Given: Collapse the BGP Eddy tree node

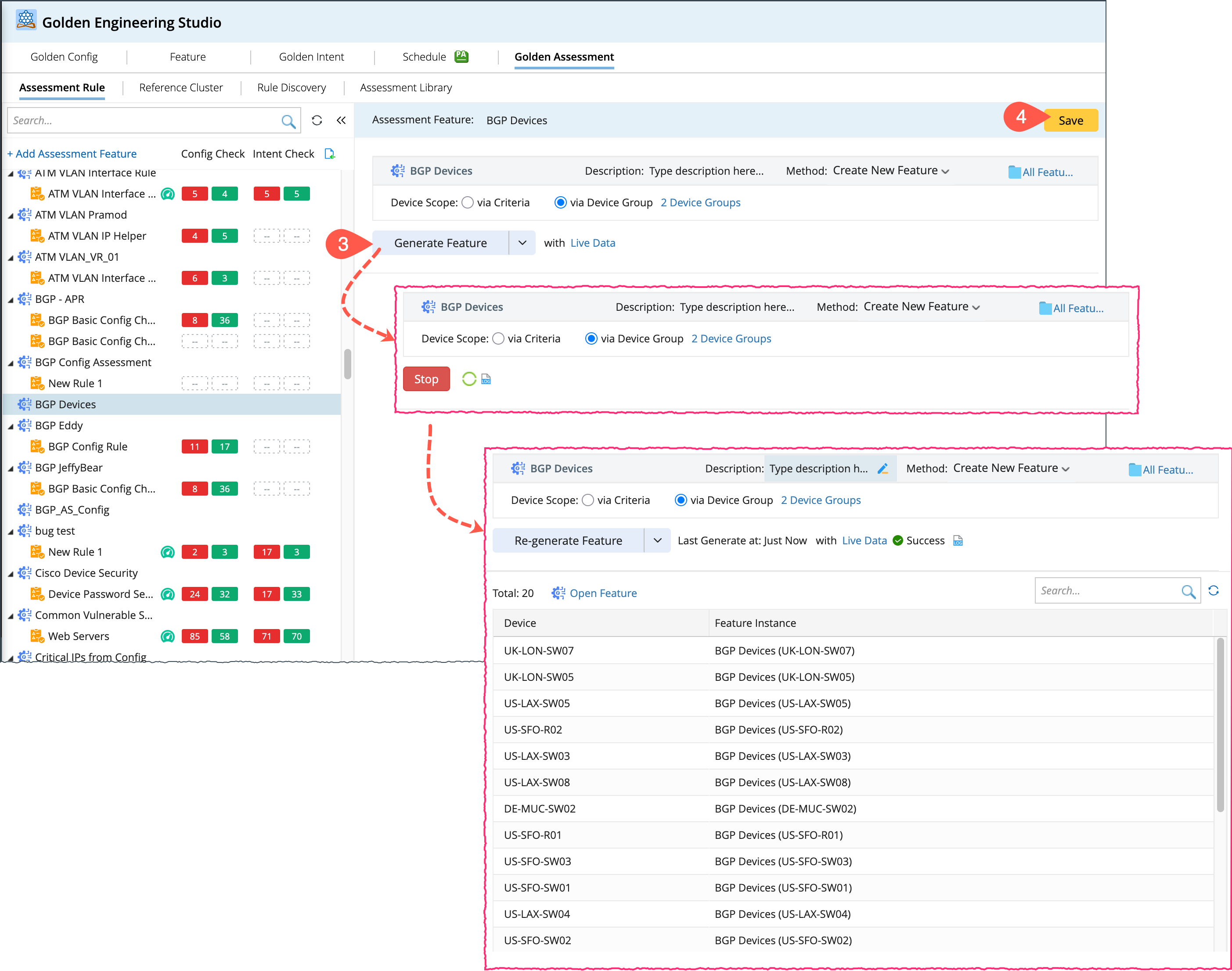Looking at the screenshot, I should tap(11, 426).
